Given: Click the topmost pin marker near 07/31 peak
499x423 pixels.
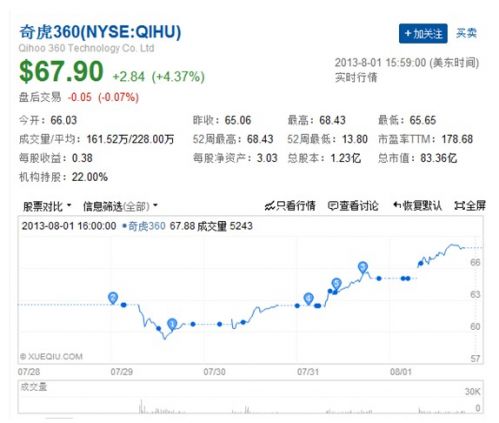Looking at the screenshot, I should click(363, 267).
